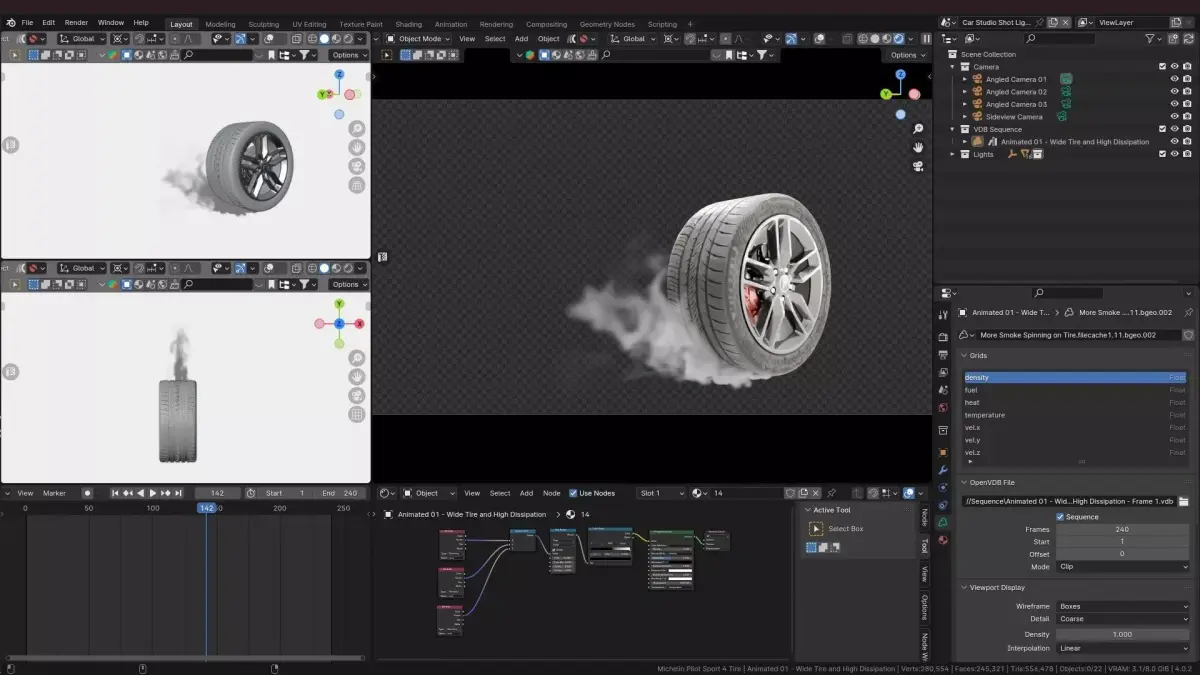Open the Mode dropdown showing Clip
Image resolution: width=1200 pixels, height=675 pixels.
click(1123, 567)
